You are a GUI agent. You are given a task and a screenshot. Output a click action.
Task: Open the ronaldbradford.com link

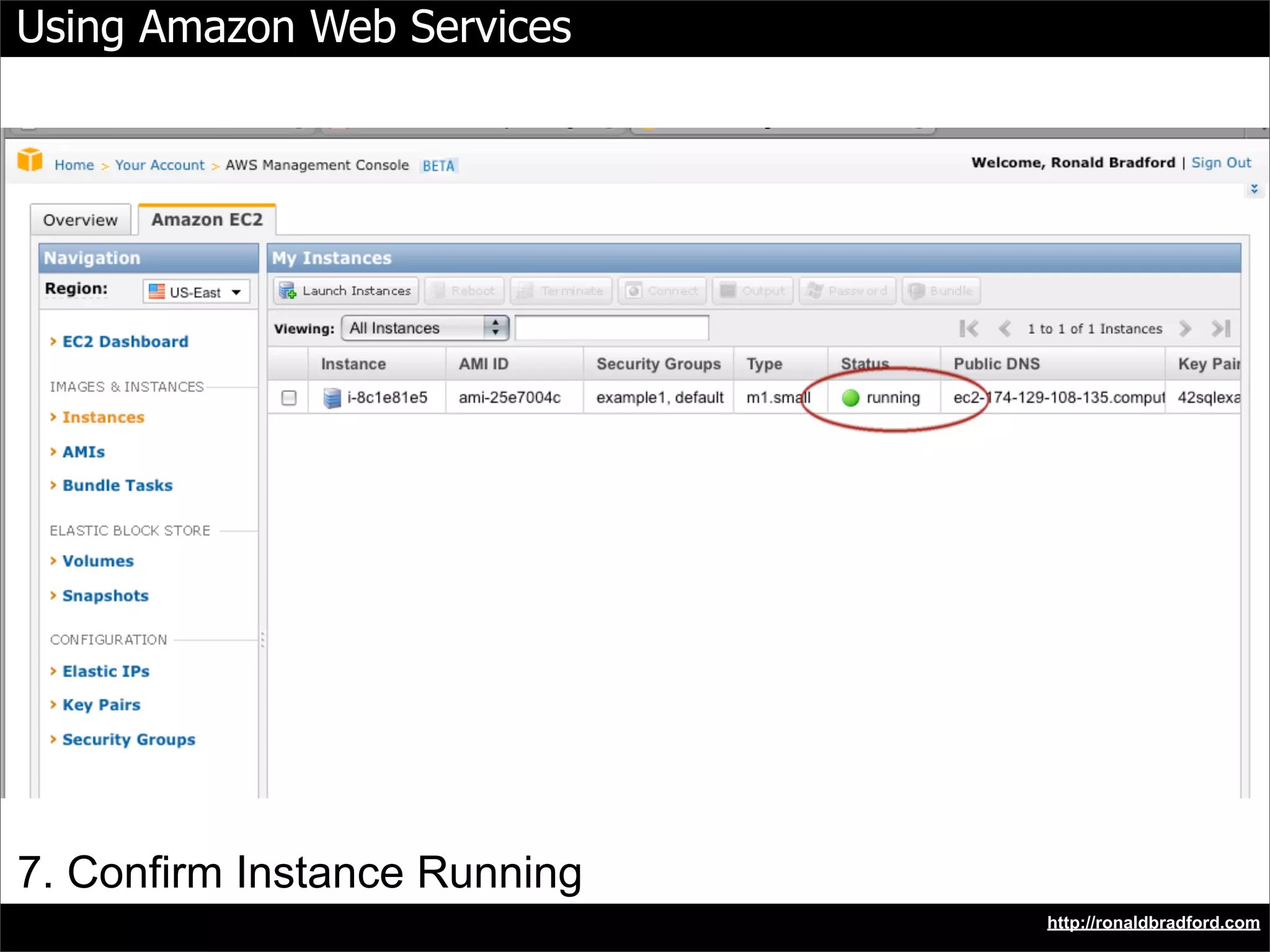point(1153,923)
